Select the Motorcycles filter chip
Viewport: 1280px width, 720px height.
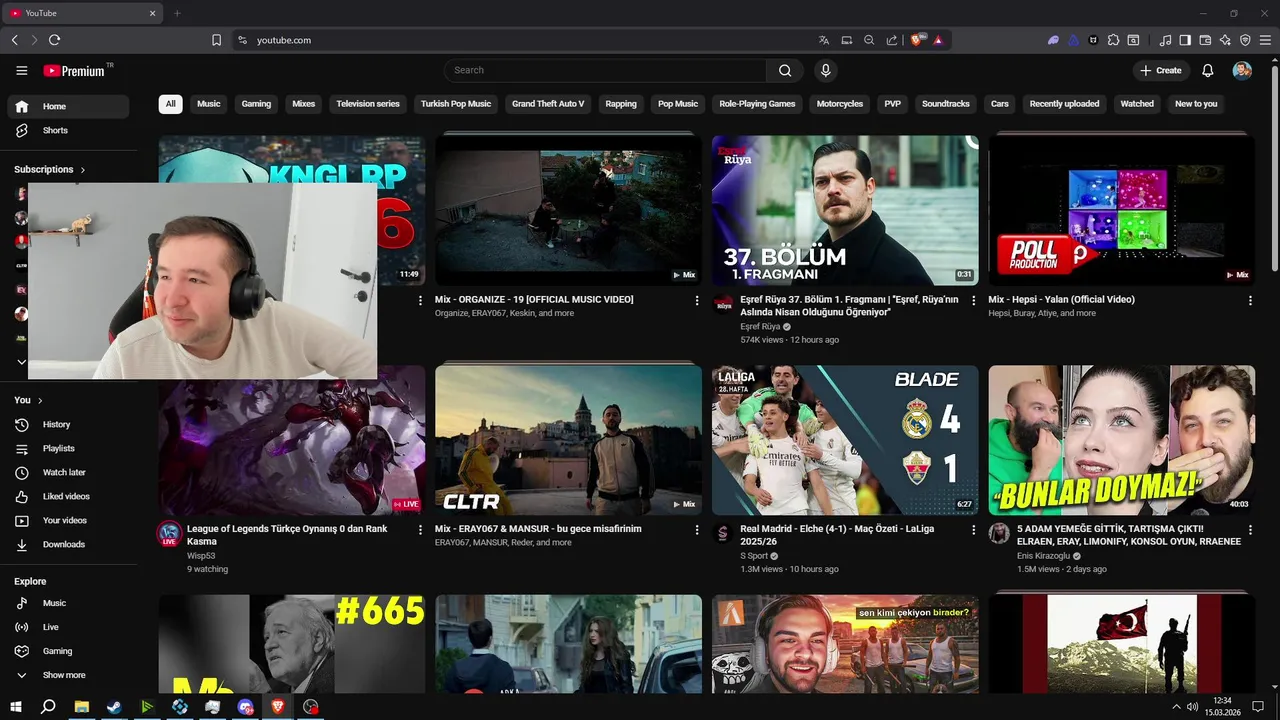tap(840, 104)
